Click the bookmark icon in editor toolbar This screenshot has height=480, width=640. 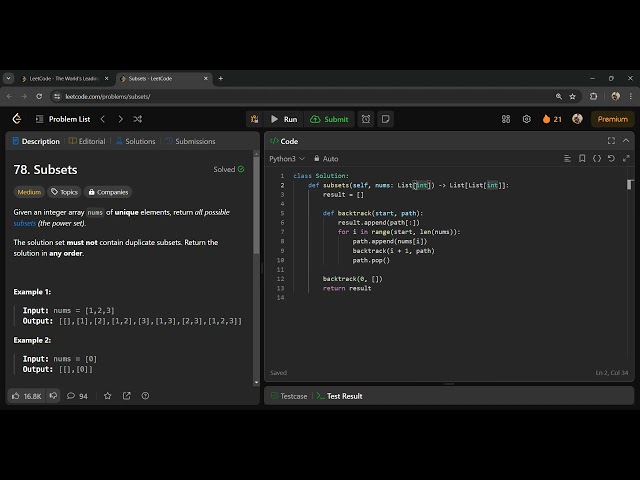582,158
